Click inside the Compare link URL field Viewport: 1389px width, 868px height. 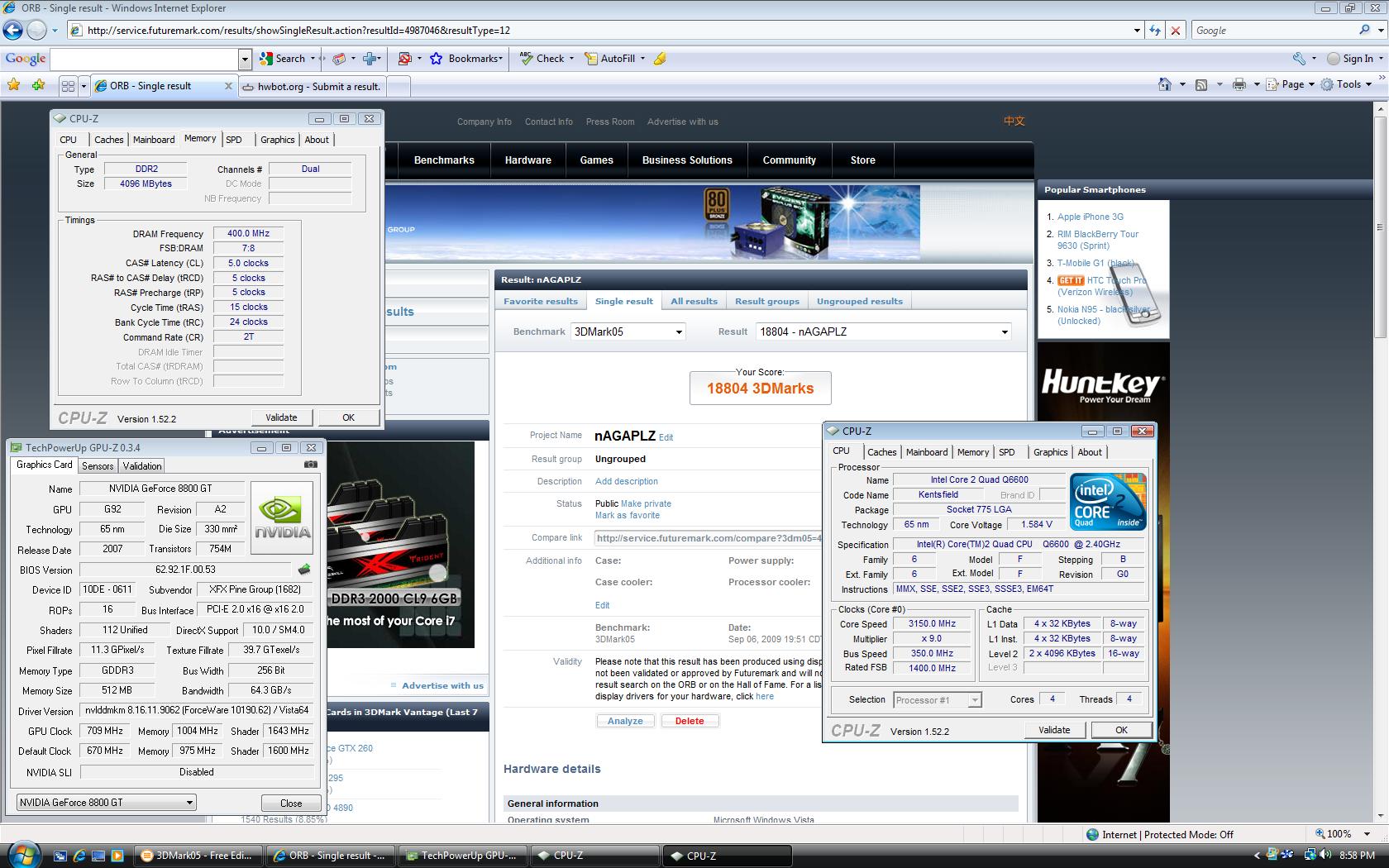(708, 538)
